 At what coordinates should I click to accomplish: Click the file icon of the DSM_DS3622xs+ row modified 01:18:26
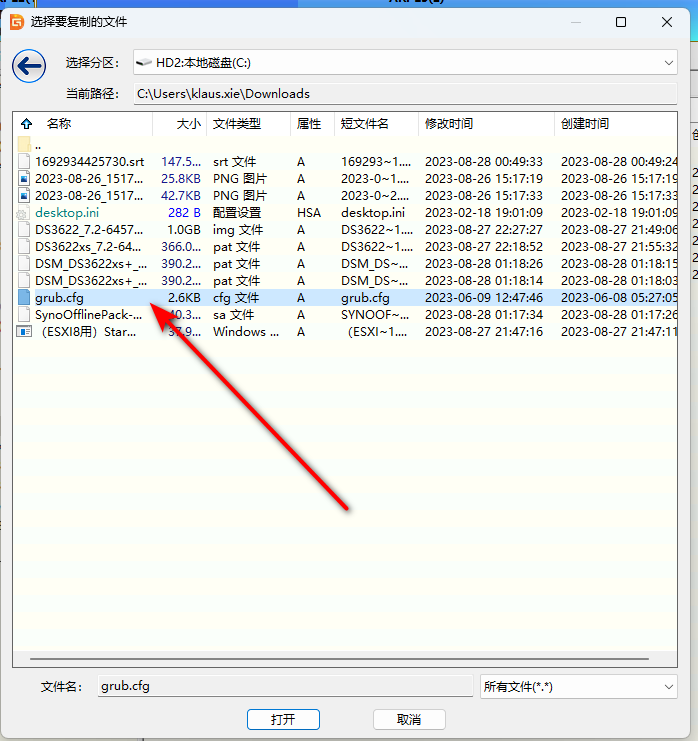pyautogui.click(x=24, y=264)
